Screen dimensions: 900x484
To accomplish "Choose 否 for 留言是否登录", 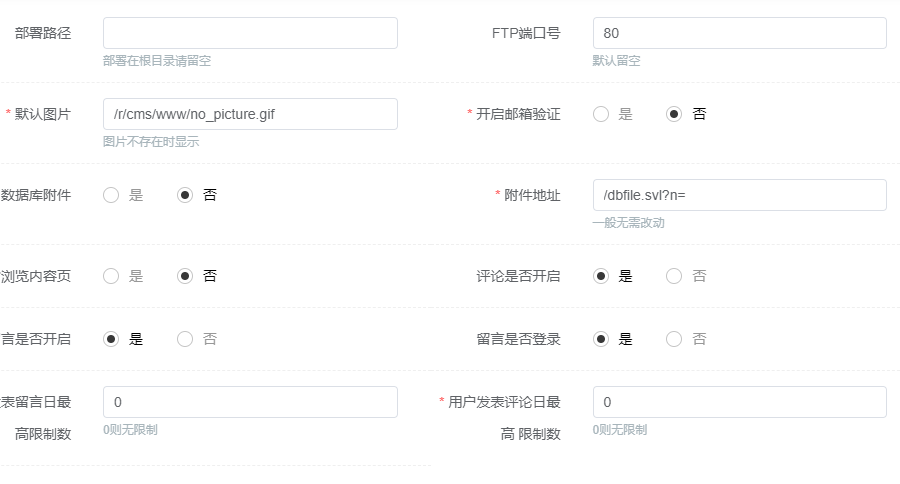I will point(675,339).
